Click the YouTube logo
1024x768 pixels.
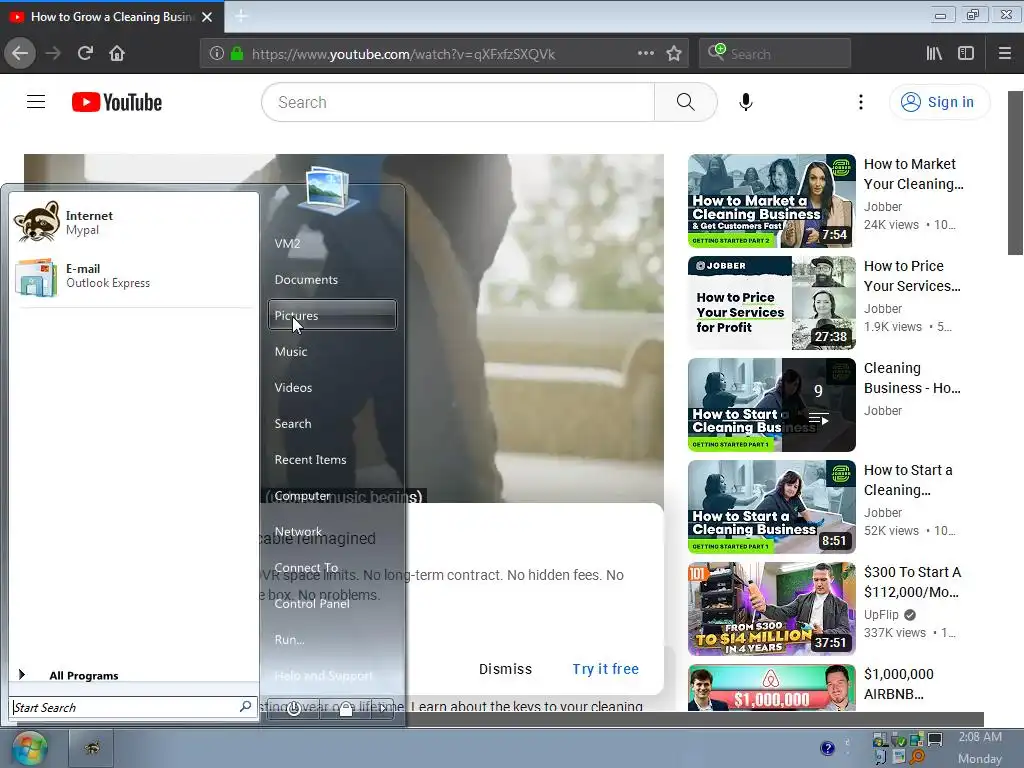point(117,102)
